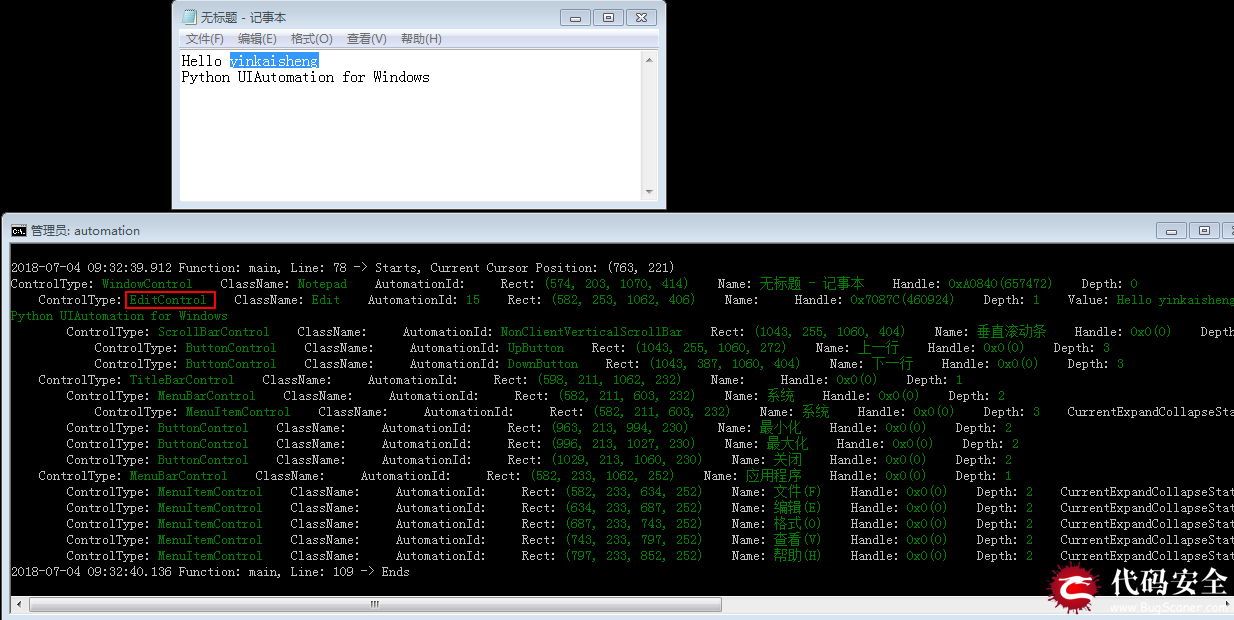Minimize the 无标题 - 记事本 Notepad window
The width and height of the screenshot is (1234, 620).
tap(575, 17)
